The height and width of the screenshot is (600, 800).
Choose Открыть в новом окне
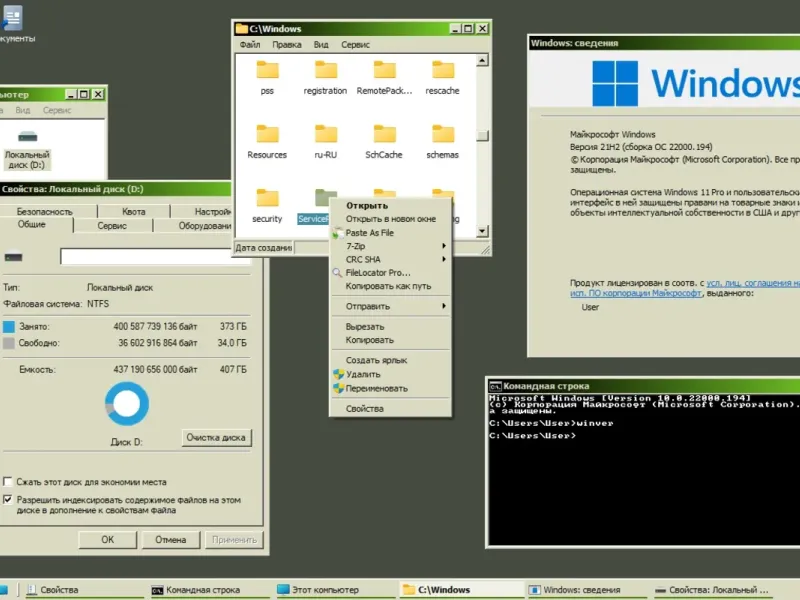click(x=390, y=219)
